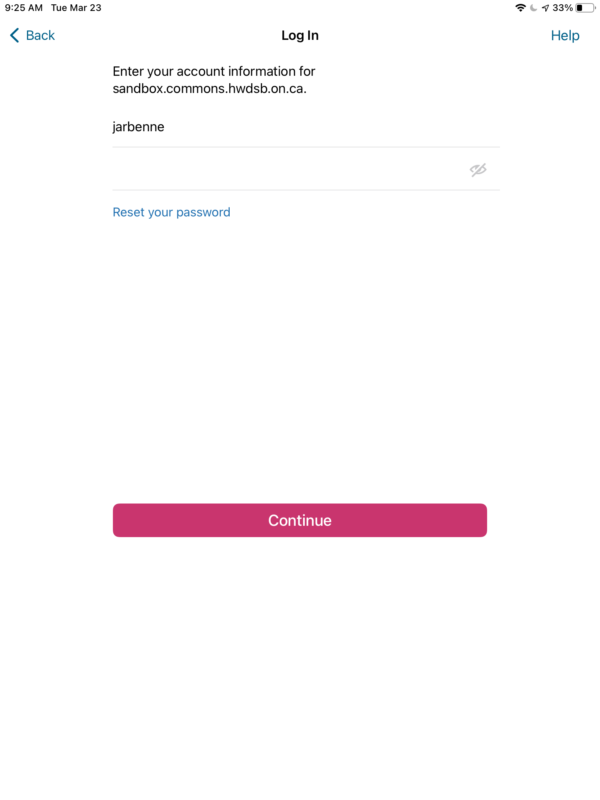
Task: Tap the Tue Mar 23 date
Action: 76,8
